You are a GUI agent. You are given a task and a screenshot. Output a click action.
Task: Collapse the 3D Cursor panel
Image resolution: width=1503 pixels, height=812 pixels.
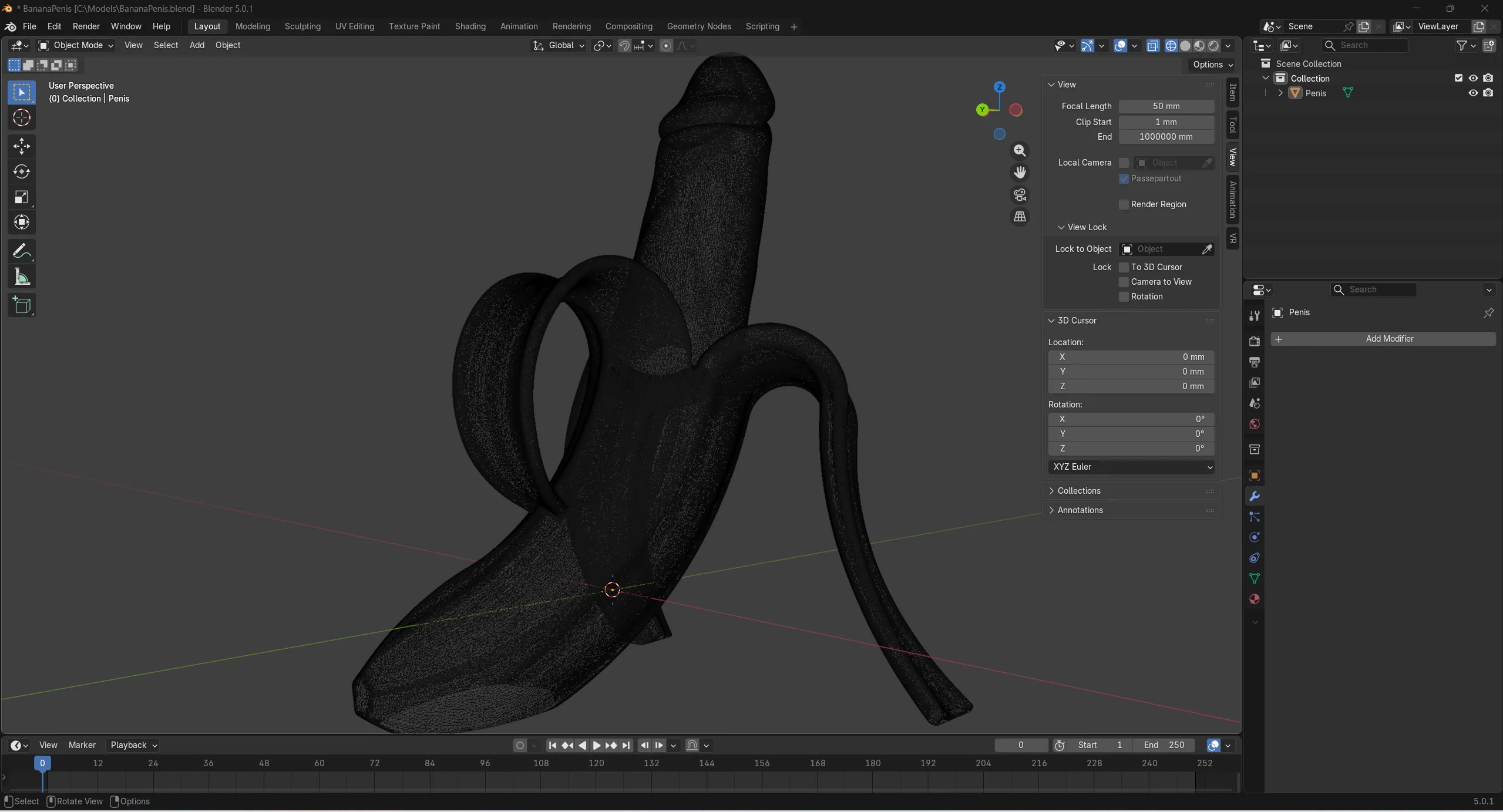(x=1076, y=321)
